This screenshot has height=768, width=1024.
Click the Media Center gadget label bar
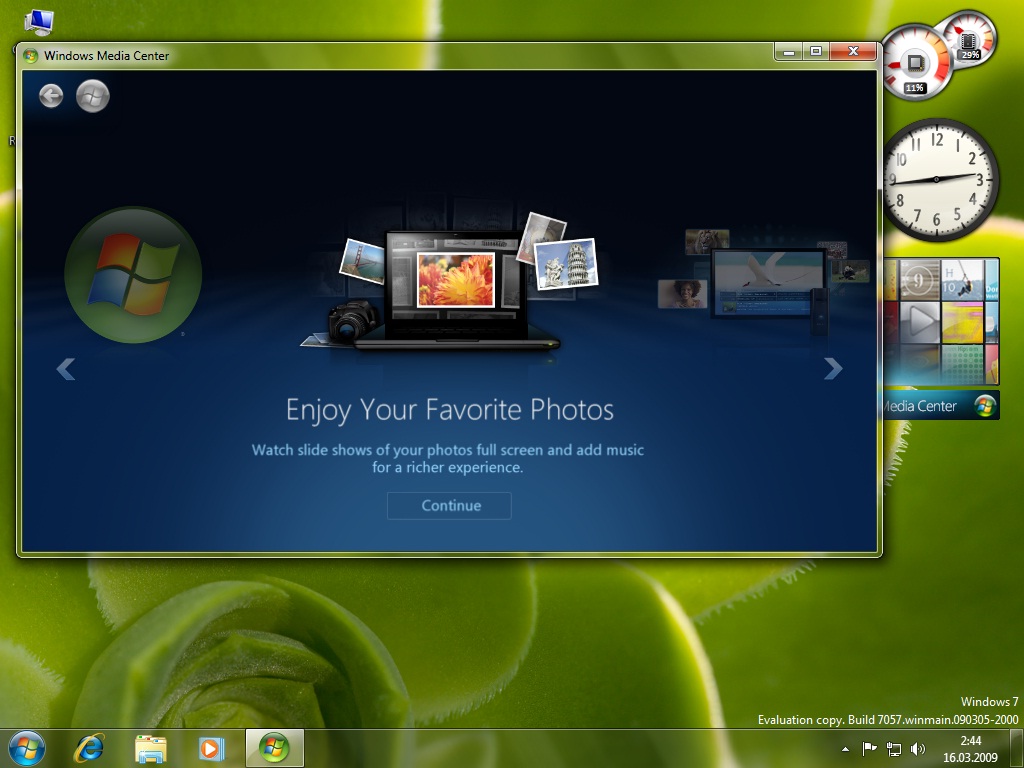(942, 406)
